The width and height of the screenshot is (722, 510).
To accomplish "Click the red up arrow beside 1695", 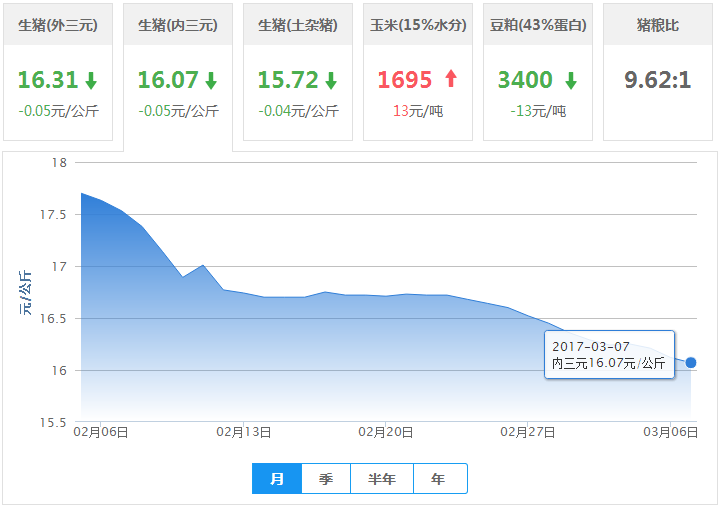I will tap(450, 80).
